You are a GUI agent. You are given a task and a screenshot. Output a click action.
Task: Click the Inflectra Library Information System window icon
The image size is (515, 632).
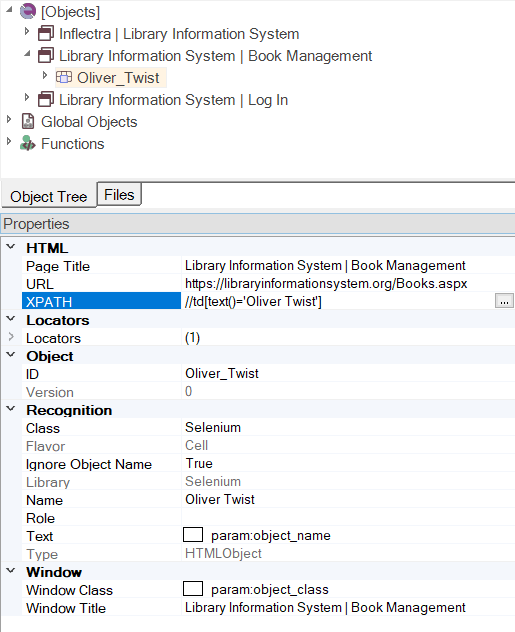click(x=46, y=33)
